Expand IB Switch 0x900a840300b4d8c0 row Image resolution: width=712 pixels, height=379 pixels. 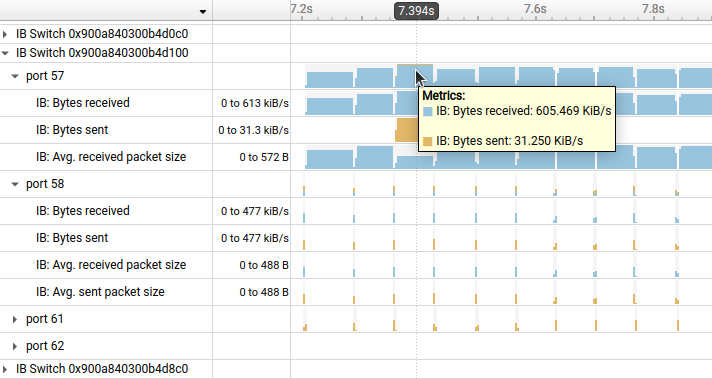5,369
